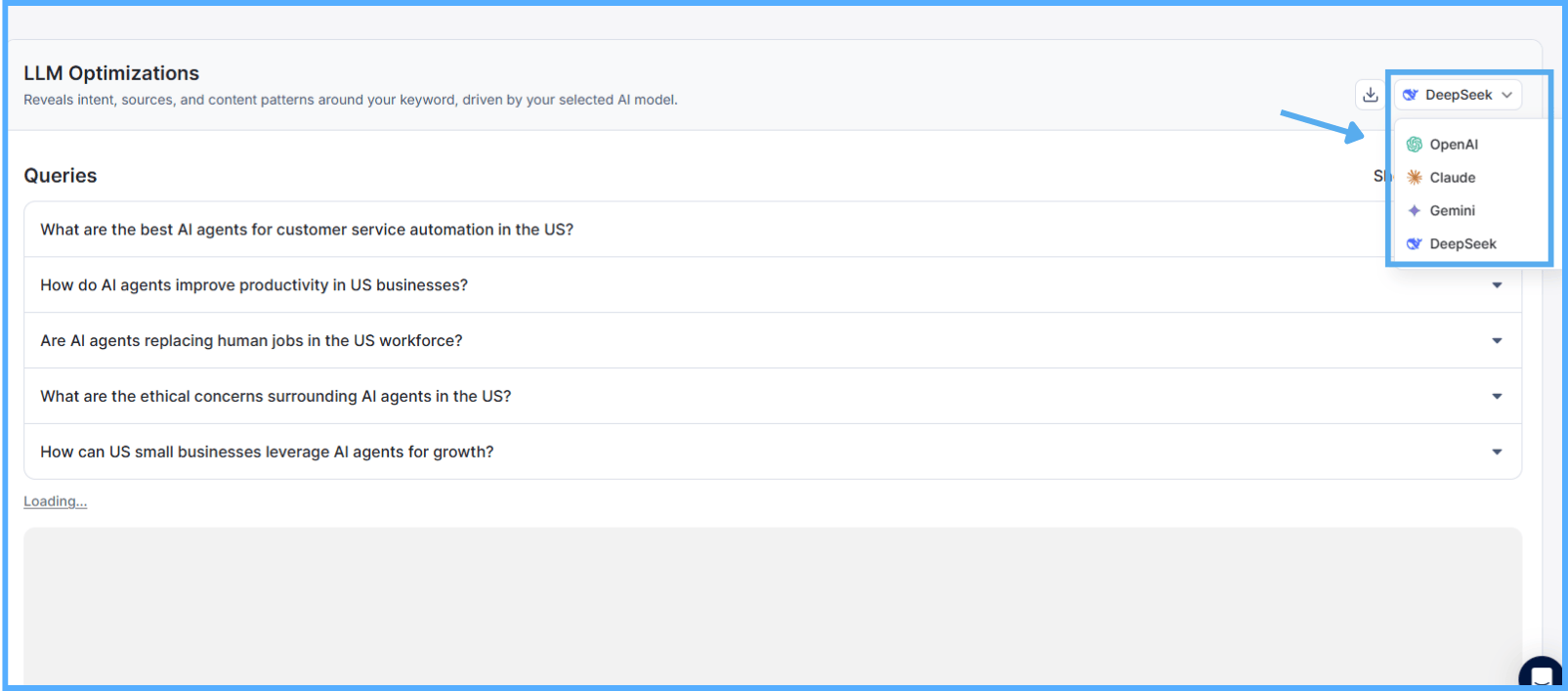Open the chat support widget

coord(1541,674)
